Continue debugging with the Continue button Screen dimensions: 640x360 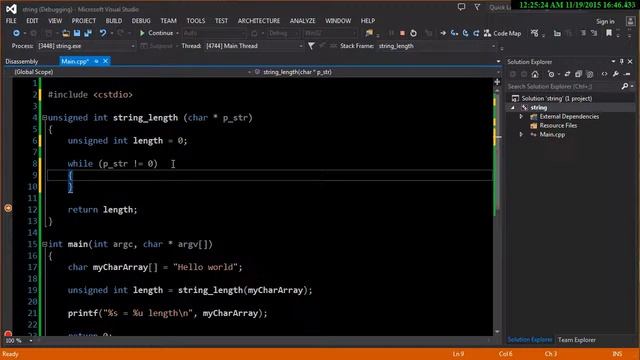(156, 33)
